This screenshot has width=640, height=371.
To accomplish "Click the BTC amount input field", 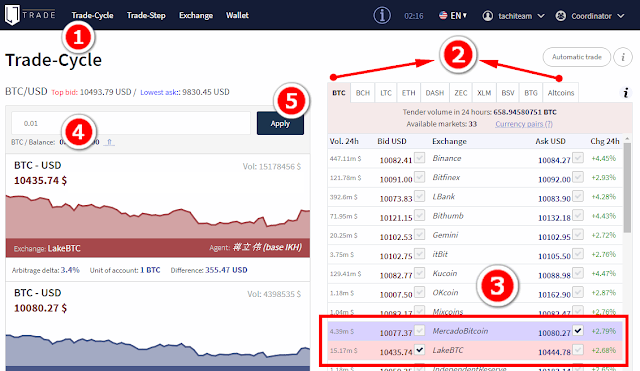I will [x=131, y=123].
